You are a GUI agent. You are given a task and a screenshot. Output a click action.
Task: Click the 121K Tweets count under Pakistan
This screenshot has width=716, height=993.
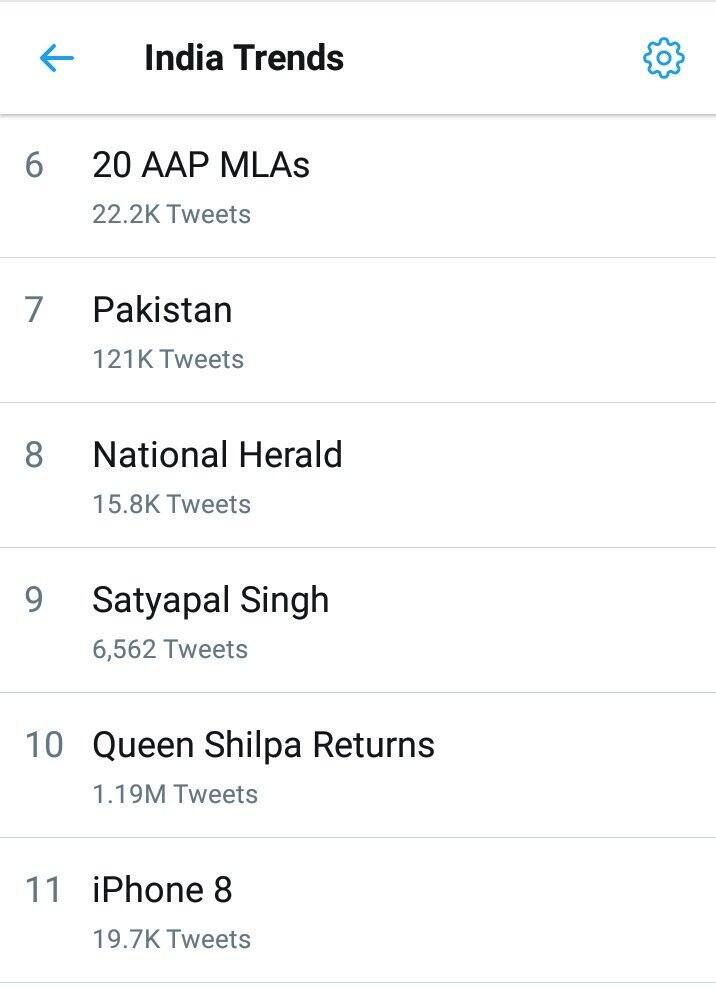pos(166,359)
